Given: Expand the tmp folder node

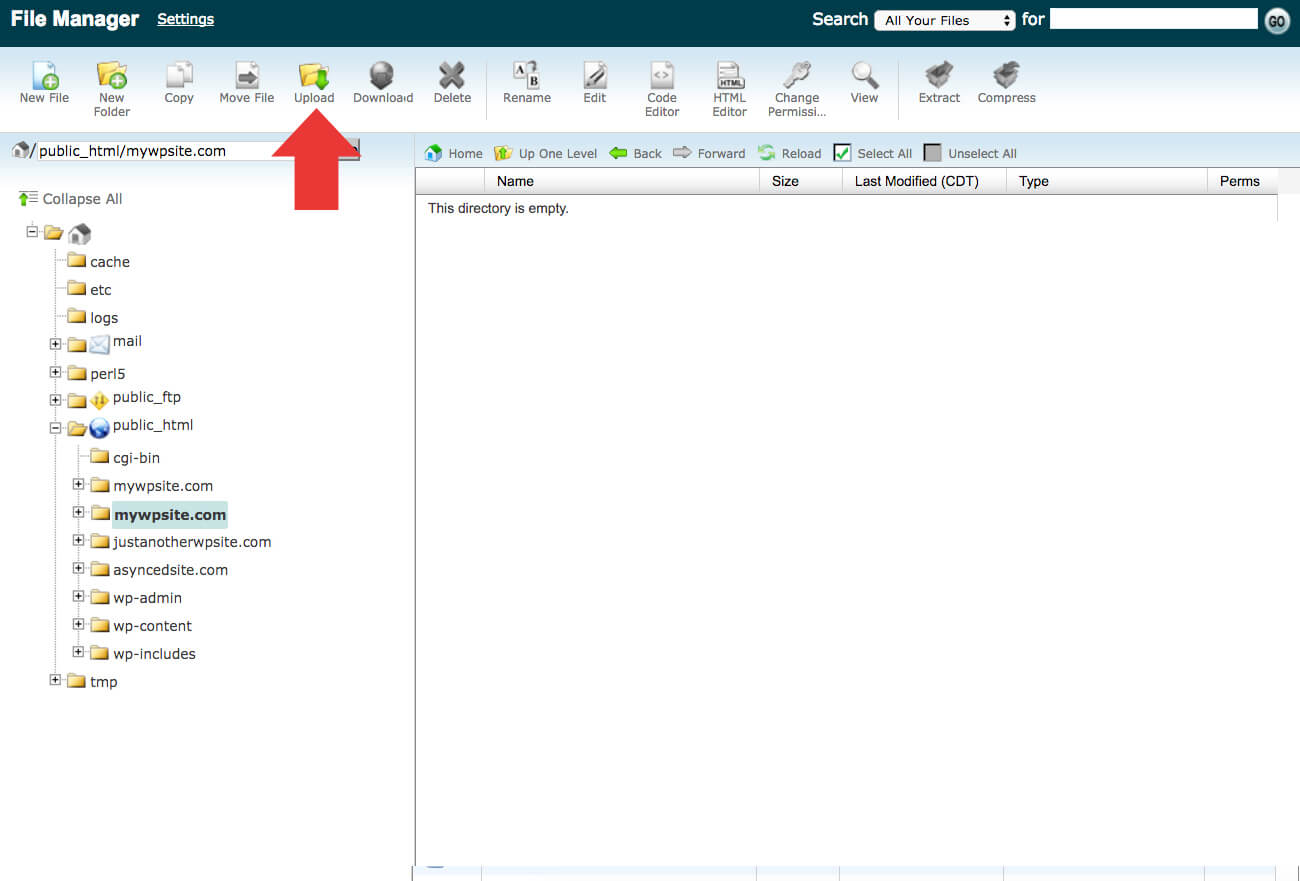Looking at the screenshot, I should (x=55, y=680).
